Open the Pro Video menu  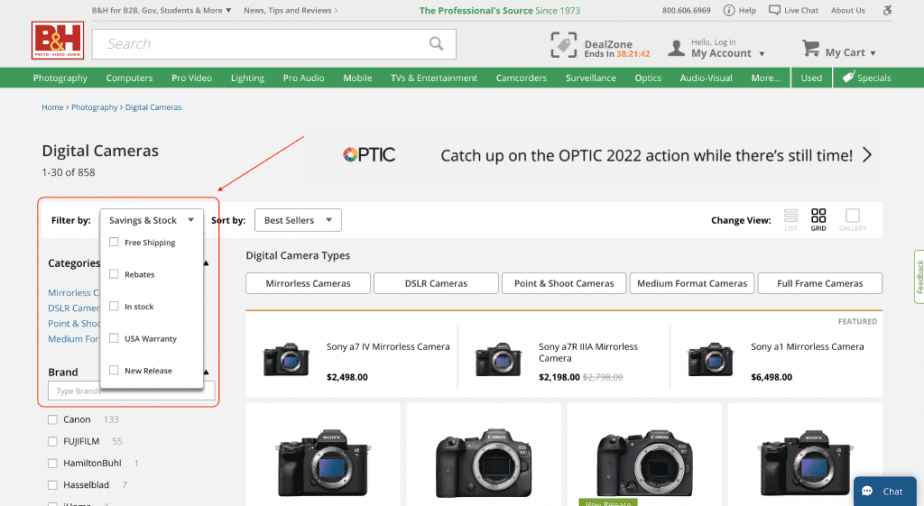point(192,78)
